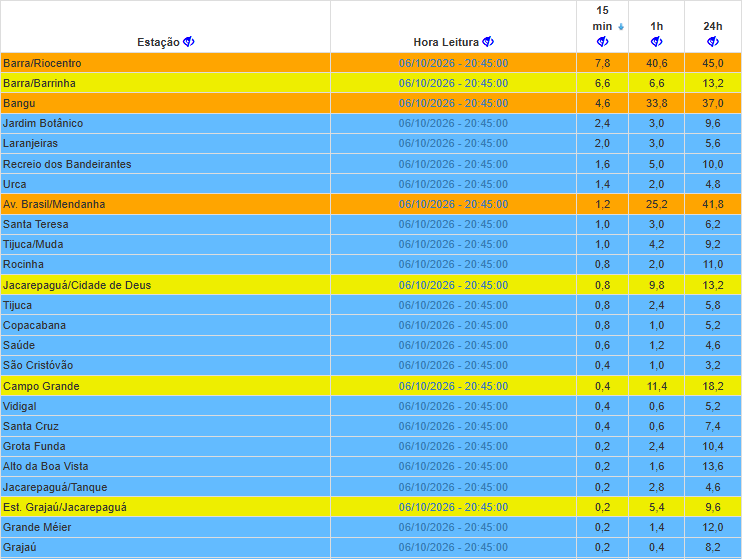Click the 33,8 one-hour value for Bangu

656,103
